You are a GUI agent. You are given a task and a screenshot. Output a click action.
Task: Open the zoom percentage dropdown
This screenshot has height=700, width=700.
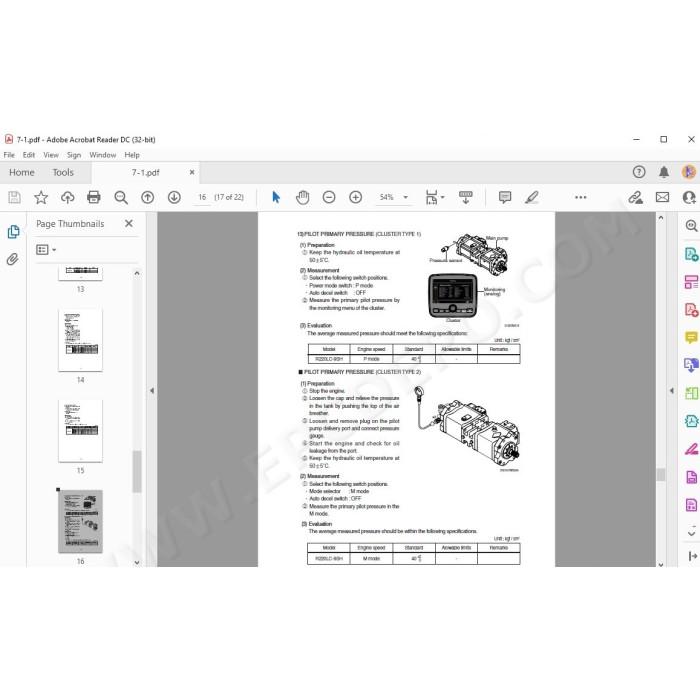click(x=405, y=197)
